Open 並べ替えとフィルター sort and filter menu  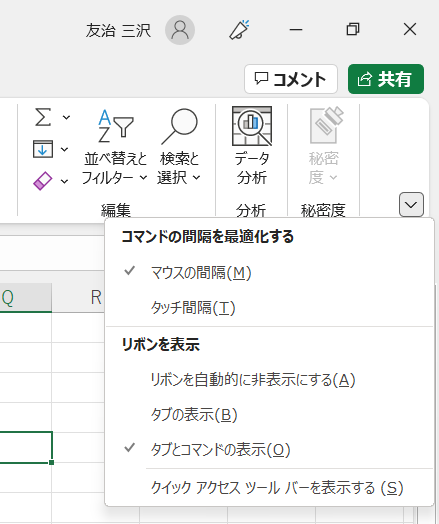pos(115,147)
